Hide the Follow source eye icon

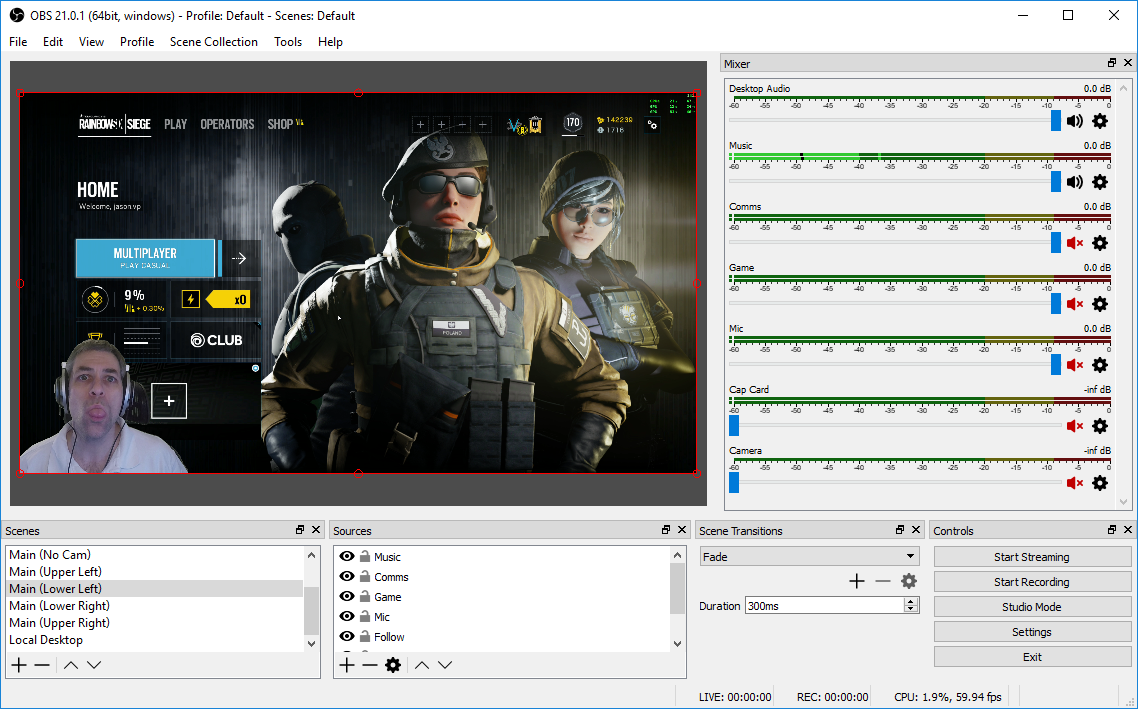point(347,636)
